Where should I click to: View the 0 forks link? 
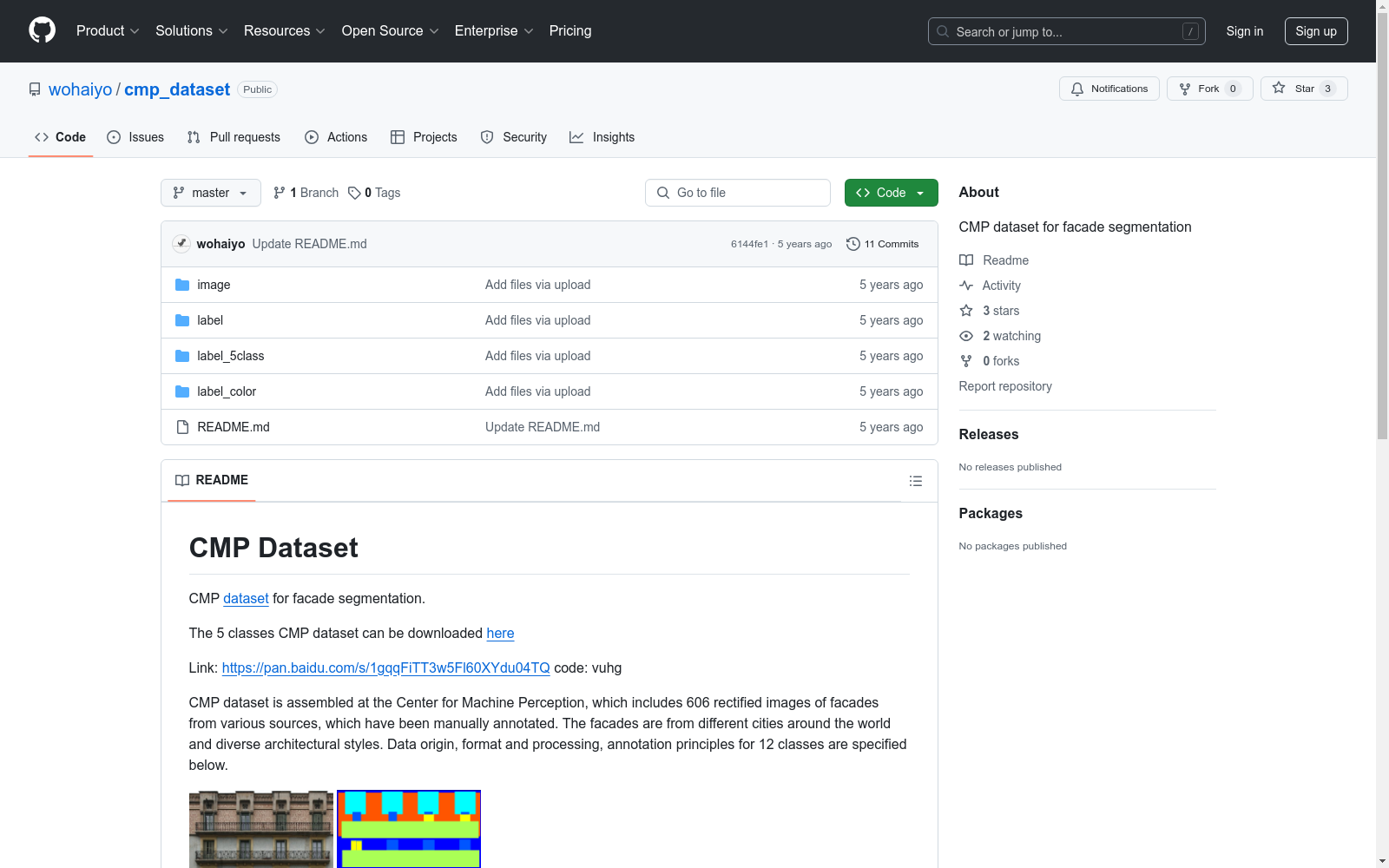[990, 361]
